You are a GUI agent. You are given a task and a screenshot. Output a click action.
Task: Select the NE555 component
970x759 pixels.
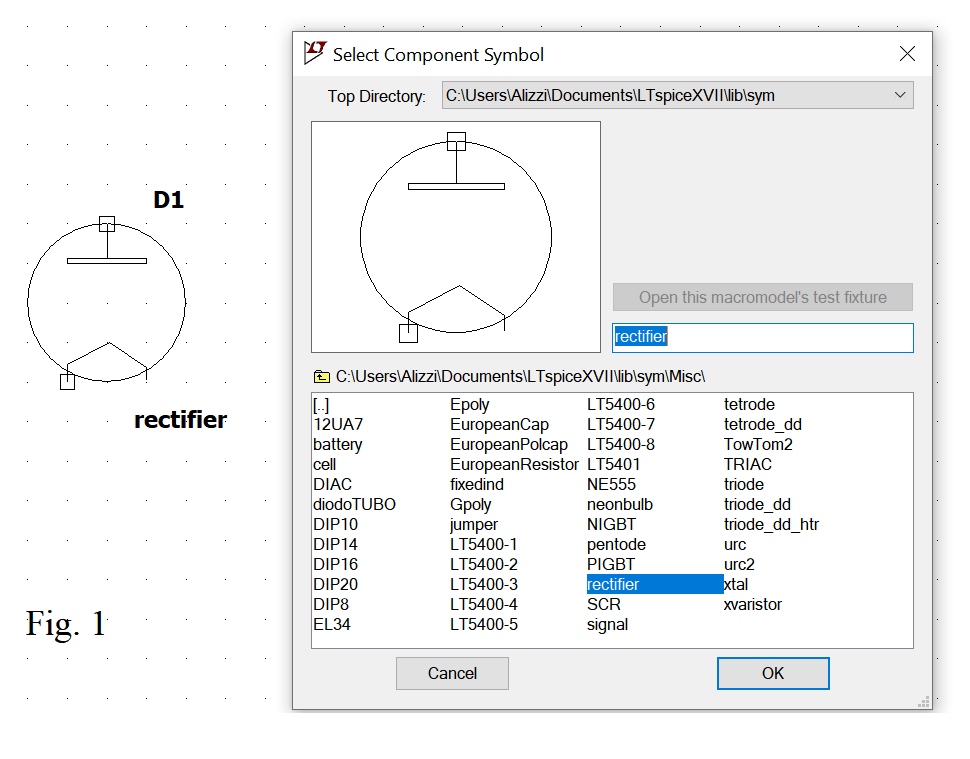point(613,485)
